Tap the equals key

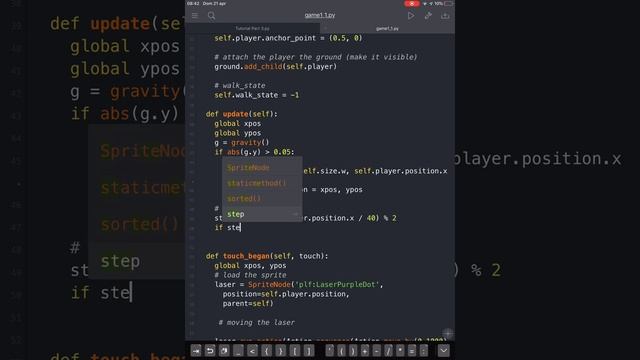click(x=412, y=351)
